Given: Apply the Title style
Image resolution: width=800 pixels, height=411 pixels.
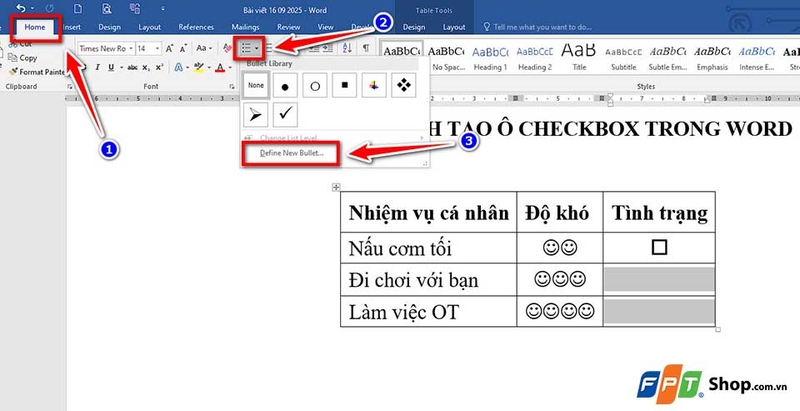Looking at the screenshot, I should pos(579,58).
